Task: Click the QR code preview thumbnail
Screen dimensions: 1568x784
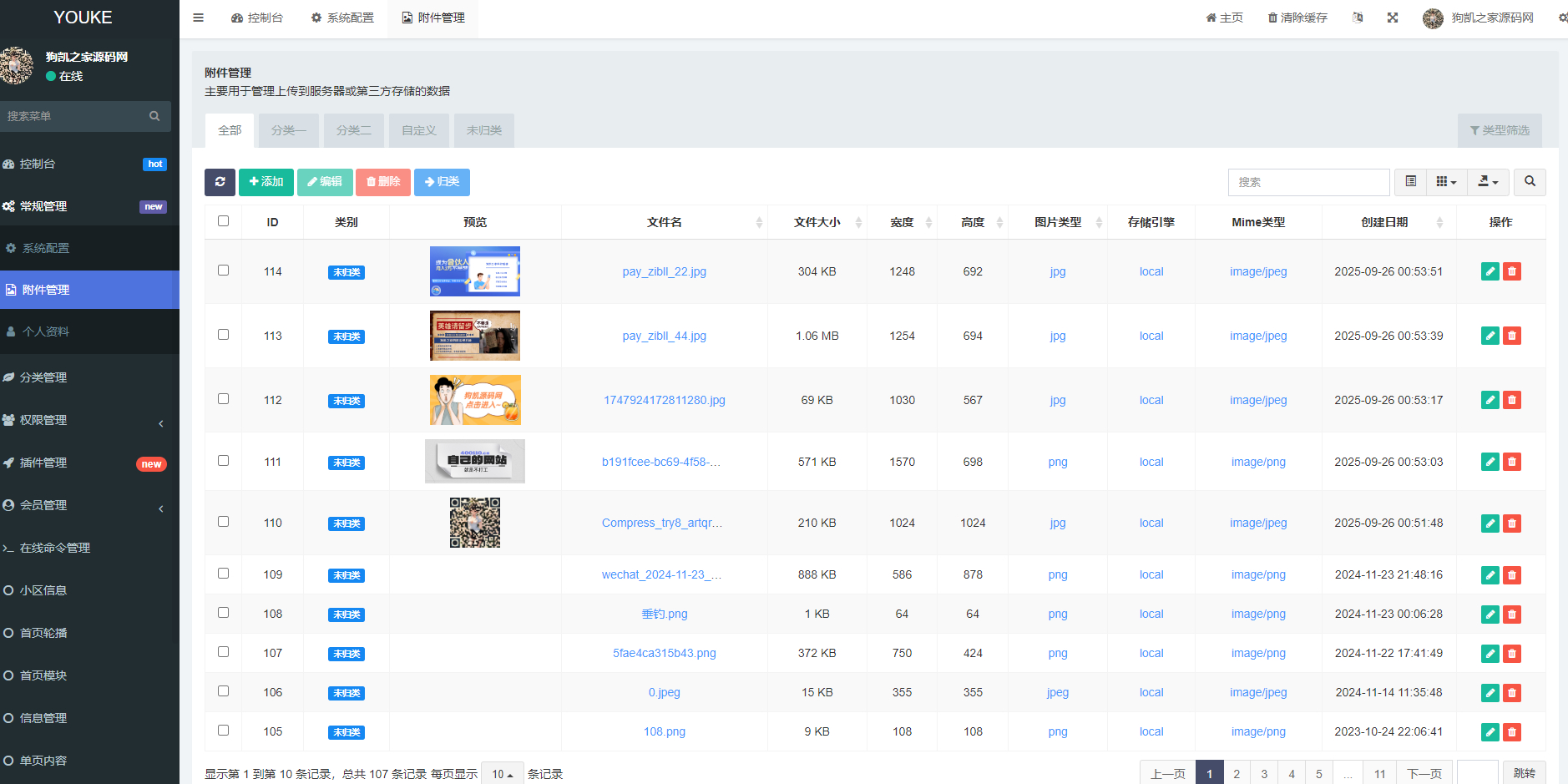Action: pyautogui.click(x=475, y=523)
